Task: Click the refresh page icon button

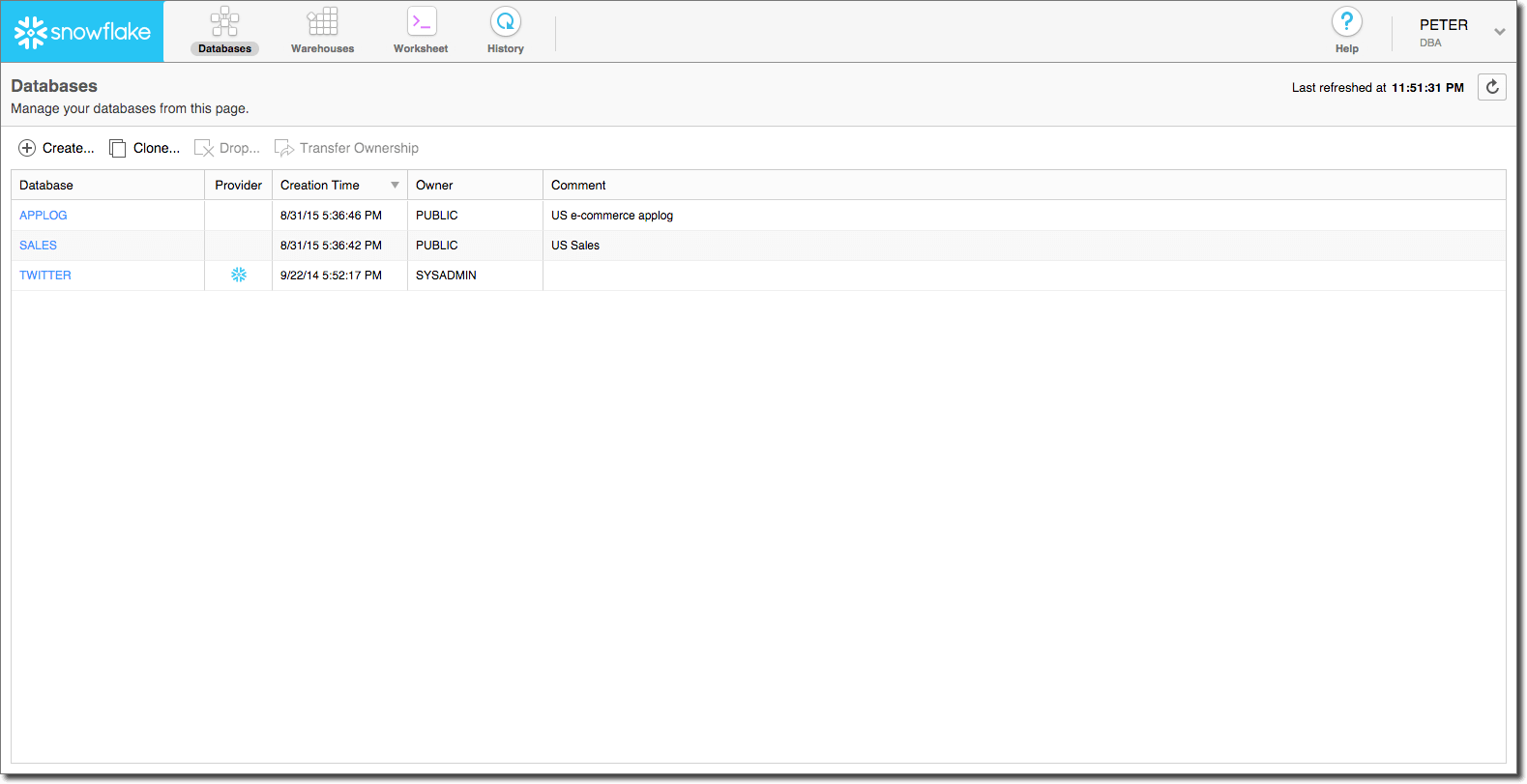Action: point(1492,87)
